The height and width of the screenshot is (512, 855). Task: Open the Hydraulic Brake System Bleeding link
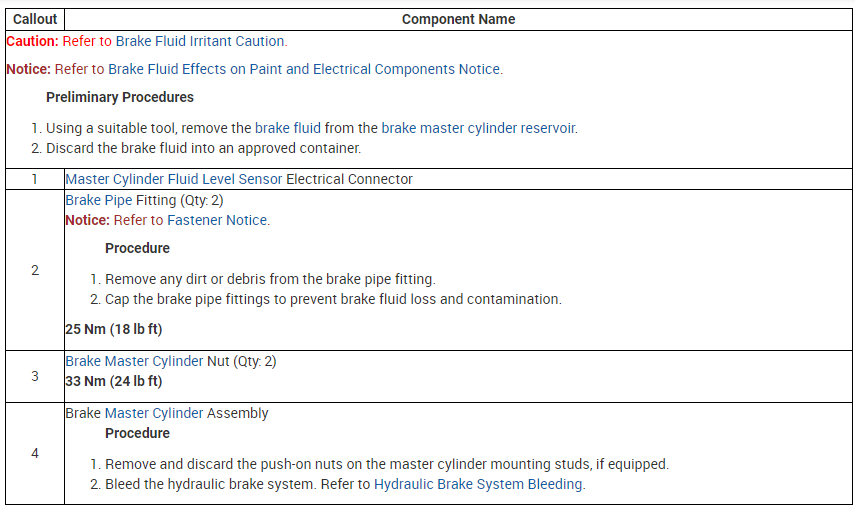(x=478, y=484)
